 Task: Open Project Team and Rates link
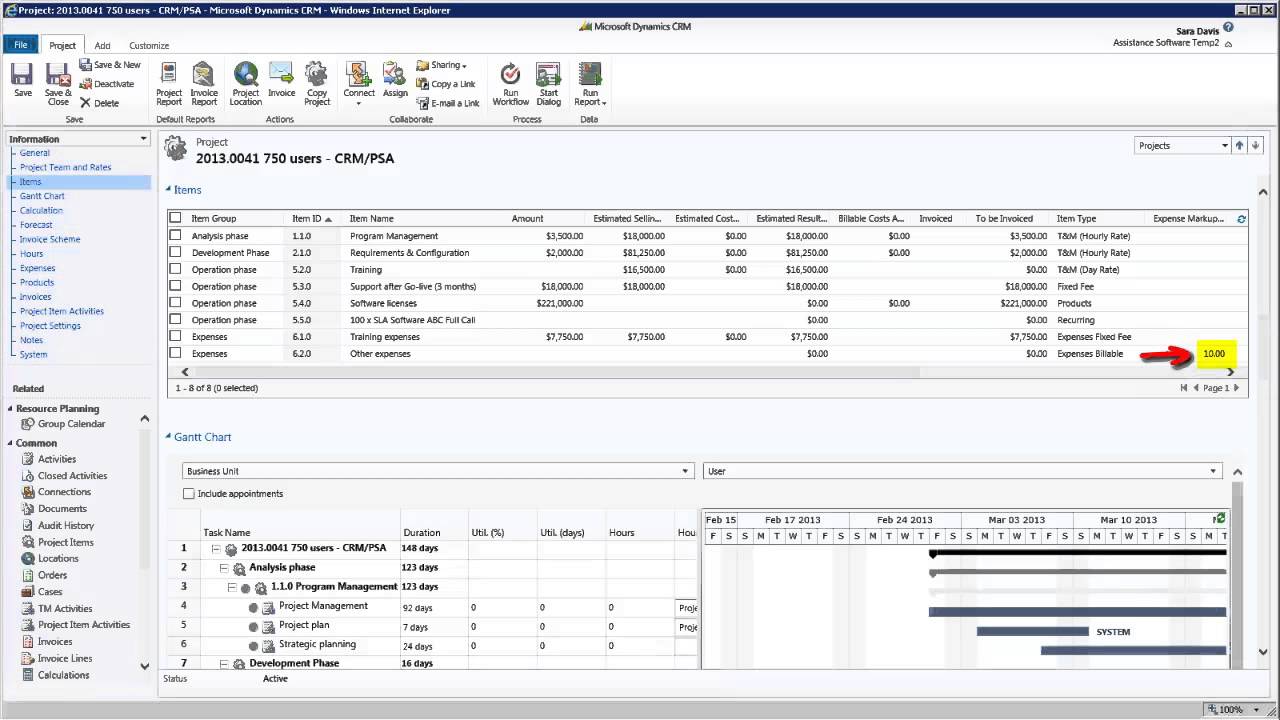click(65, 167)
